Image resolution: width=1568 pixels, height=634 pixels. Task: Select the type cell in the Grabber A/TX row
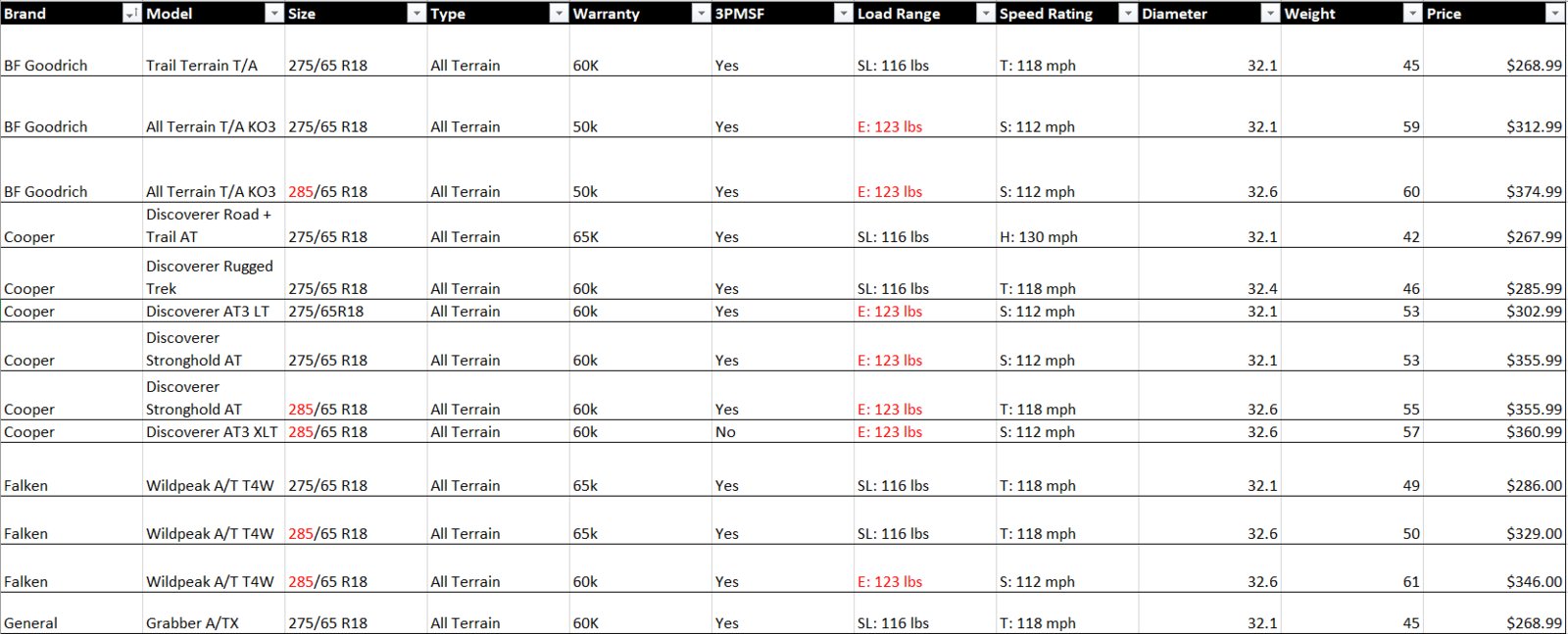(498, 613)
